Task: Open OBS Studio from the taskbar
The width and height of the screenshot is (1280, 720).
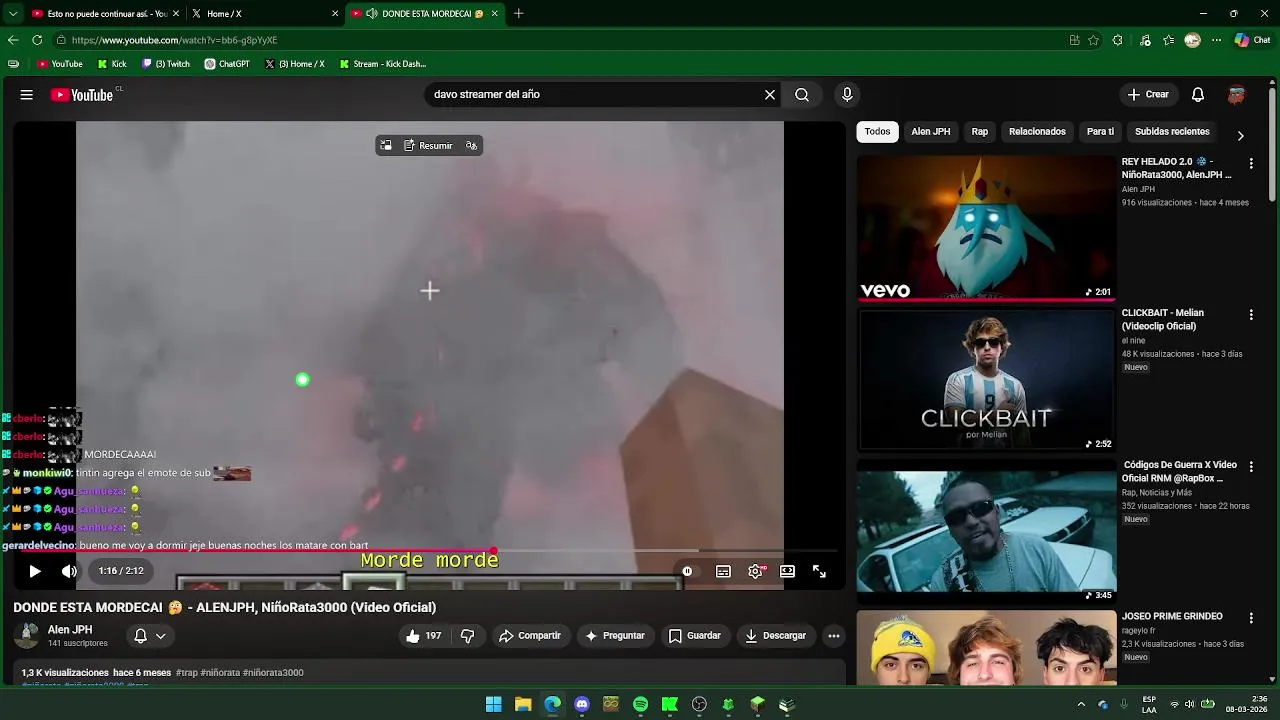Action: pos(699,705)
